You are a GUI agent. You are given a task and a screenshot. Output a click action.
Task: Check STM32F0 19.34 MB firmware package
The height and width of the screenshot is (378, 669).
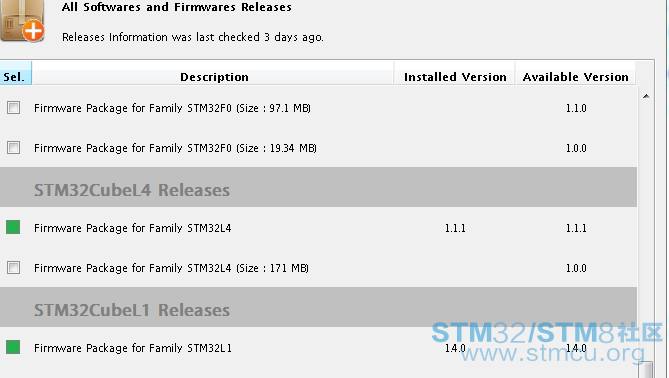click(x=13, y=148)
